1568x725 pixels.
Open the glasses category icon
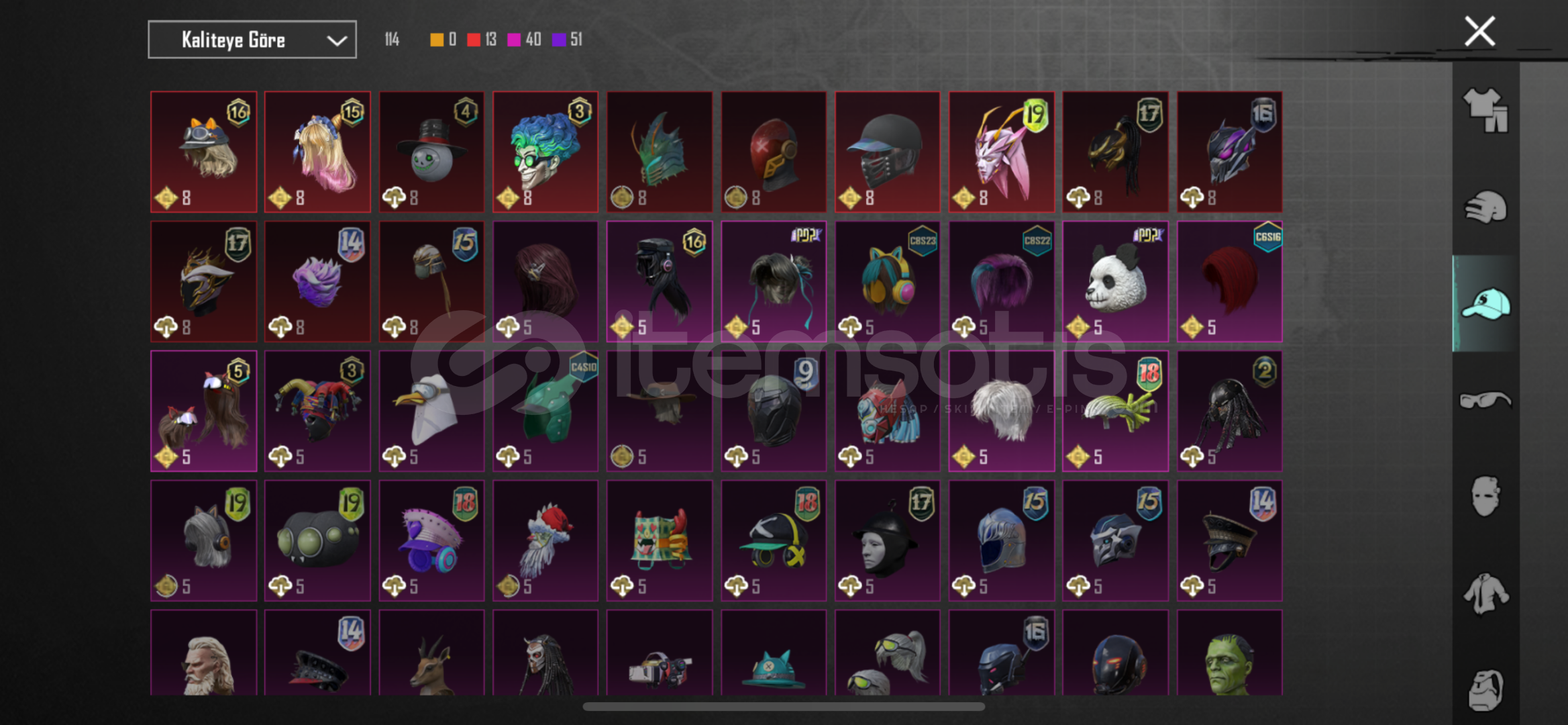coord(1485,400)
